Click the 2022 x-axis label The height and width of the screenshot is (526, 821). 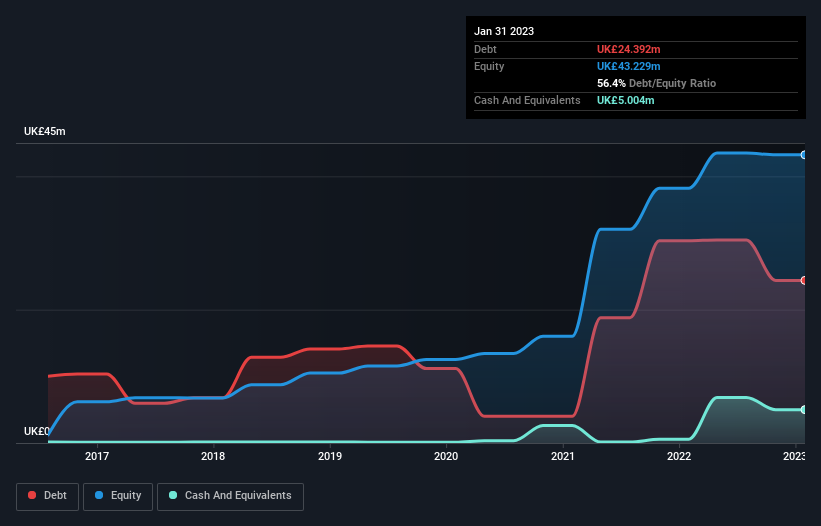679,456
